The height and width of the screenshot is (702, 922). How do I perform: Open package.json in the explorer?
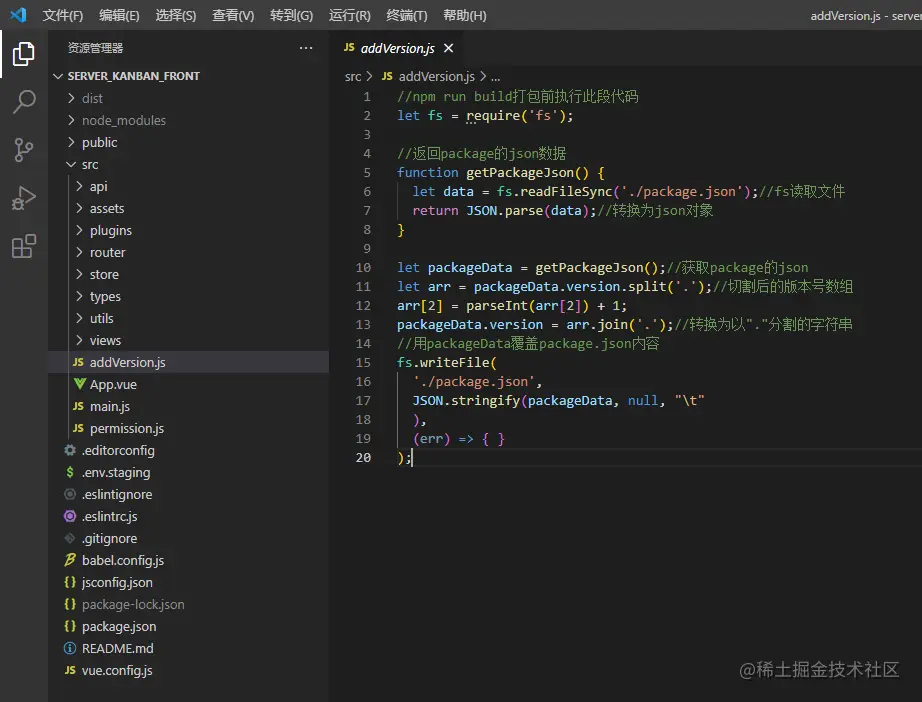pyautogui.click(x=118, y=626)
